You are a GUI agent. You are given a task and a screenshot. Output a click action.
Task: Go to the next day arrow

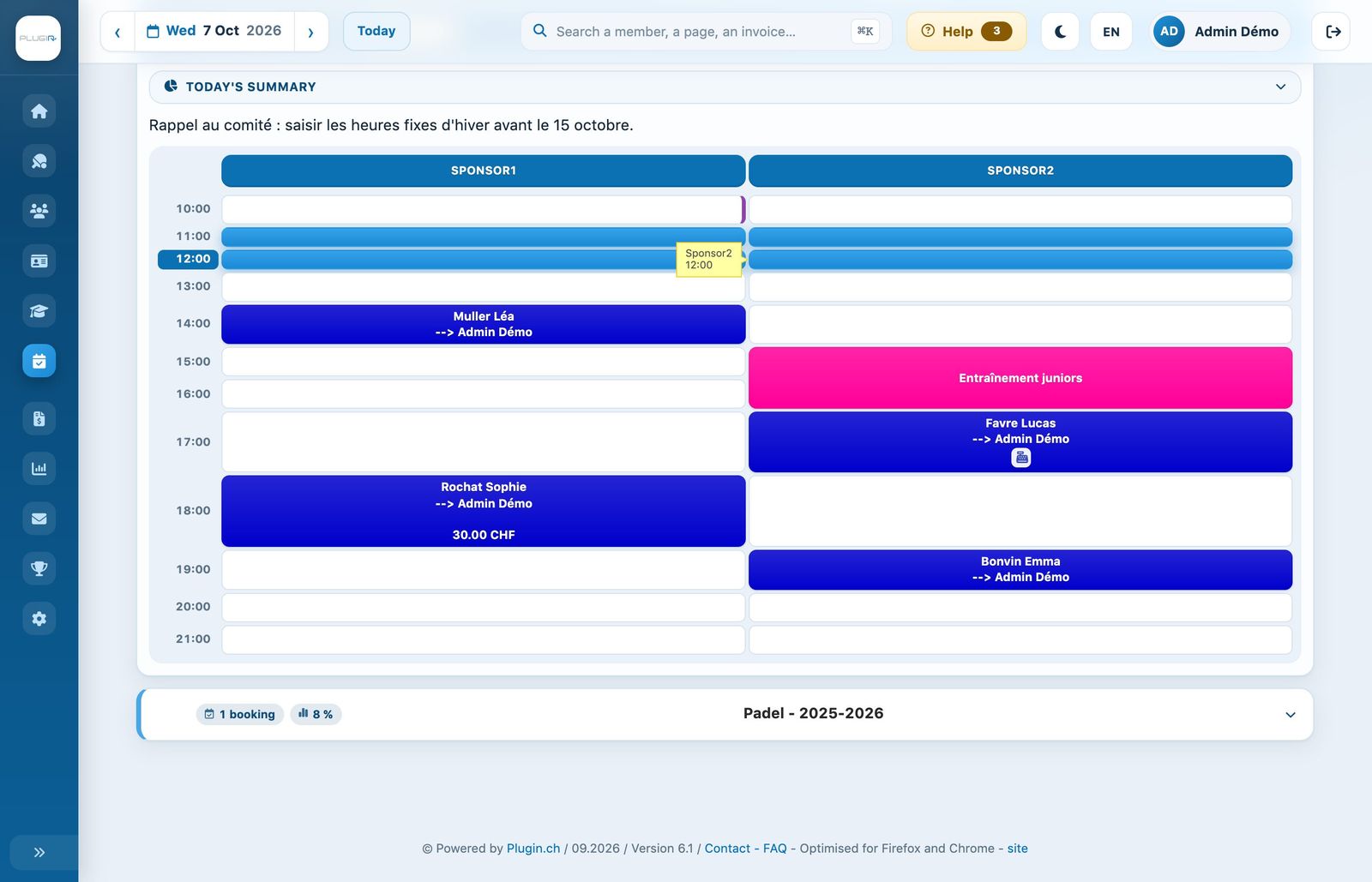coord(311,32)
